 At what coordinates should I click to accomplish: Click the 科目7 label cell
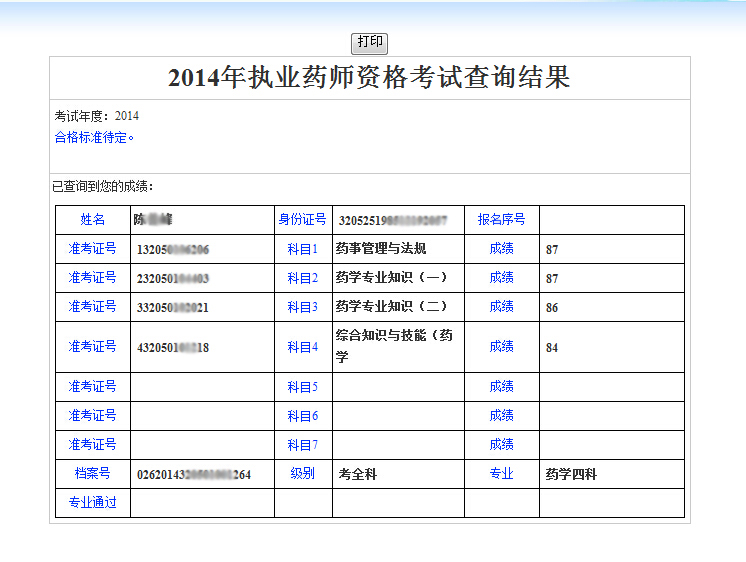(303, 445)
